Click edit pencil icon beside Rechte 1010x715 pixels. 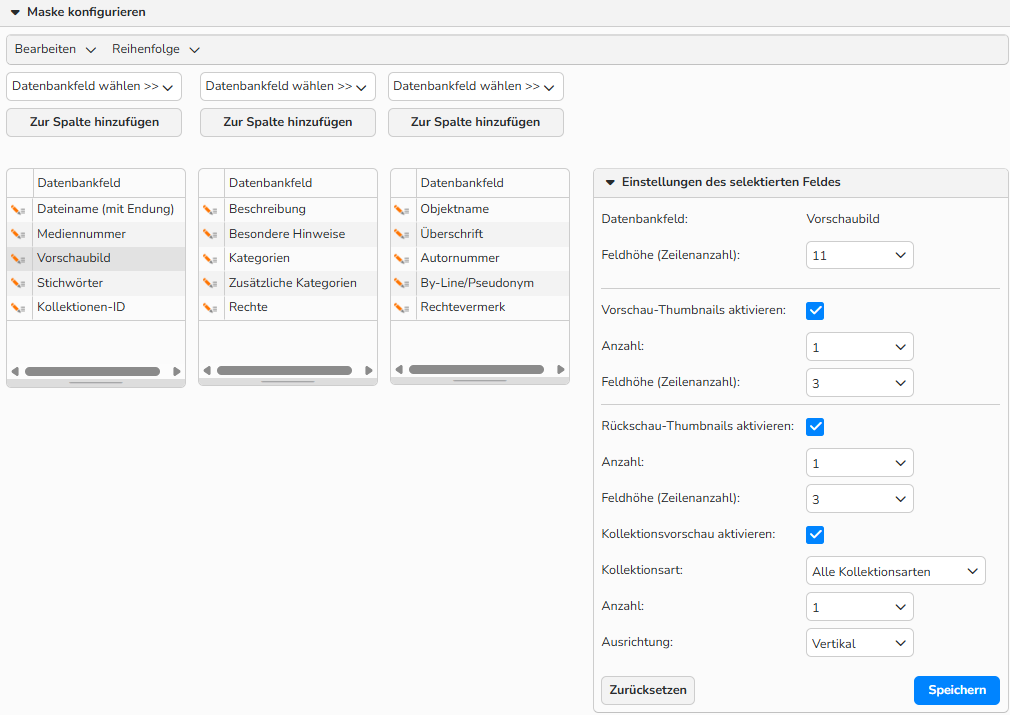210,308
